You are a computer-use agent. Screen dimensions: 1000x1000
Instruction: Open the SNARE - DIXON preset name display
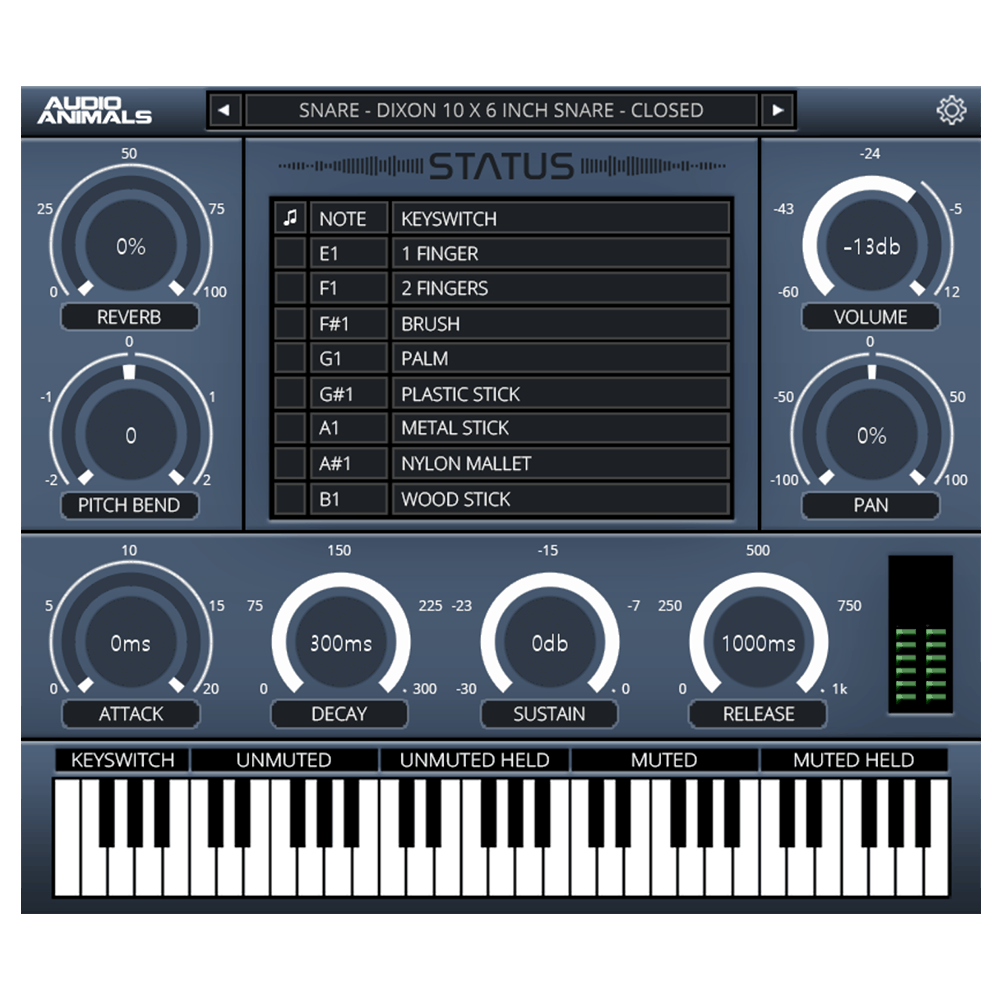click(500, 110)
